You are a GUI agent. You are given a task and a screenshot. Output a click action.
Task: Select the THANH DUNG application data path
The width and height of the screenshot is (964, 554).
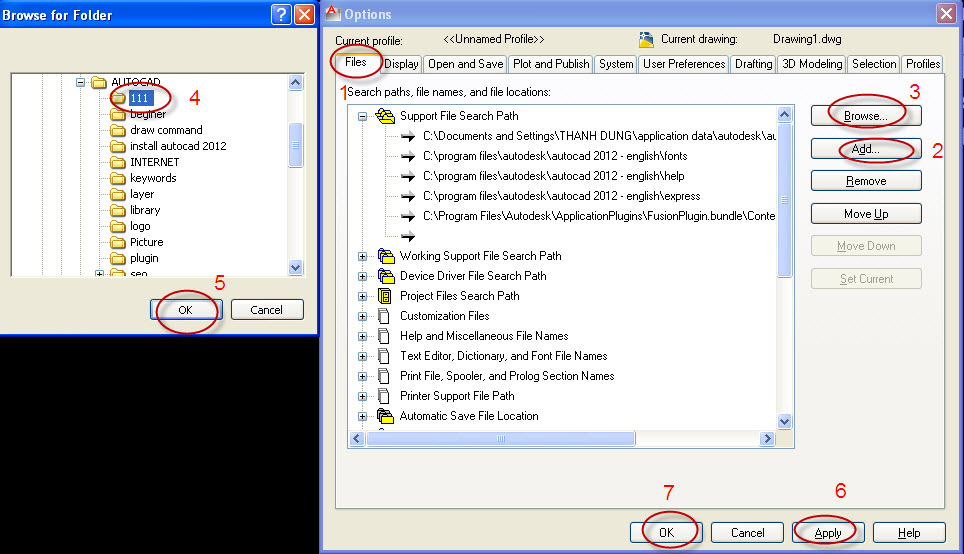pos(599,136)
